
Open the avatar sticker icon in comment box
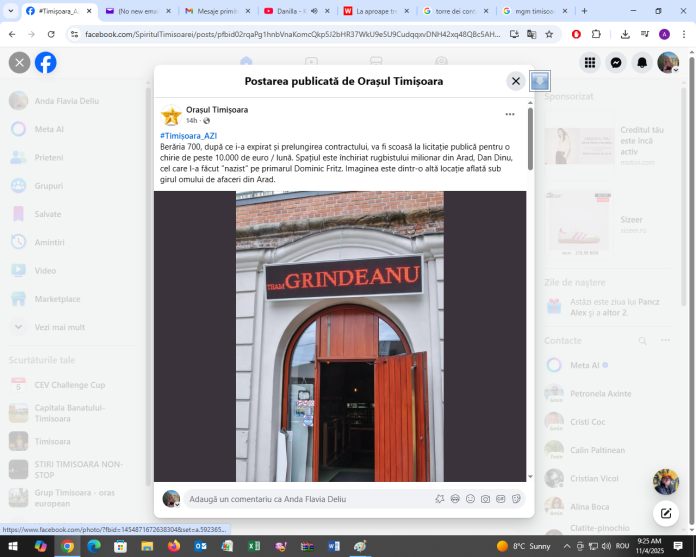click(439, 499)
